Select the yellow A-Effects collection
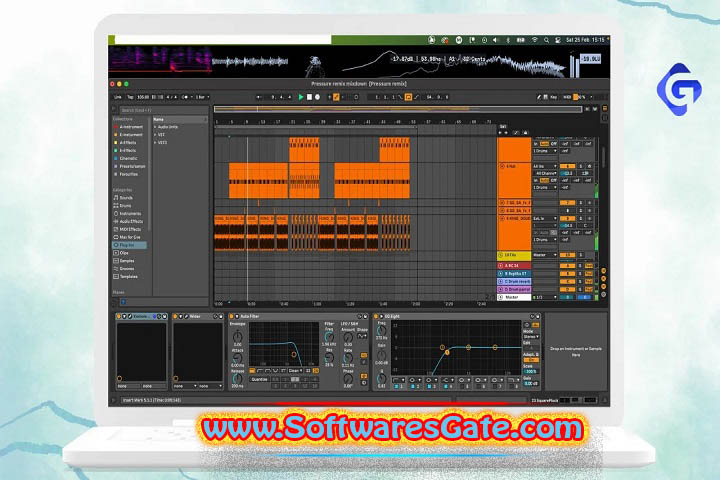The image size is (720, 480). (126, 142)
